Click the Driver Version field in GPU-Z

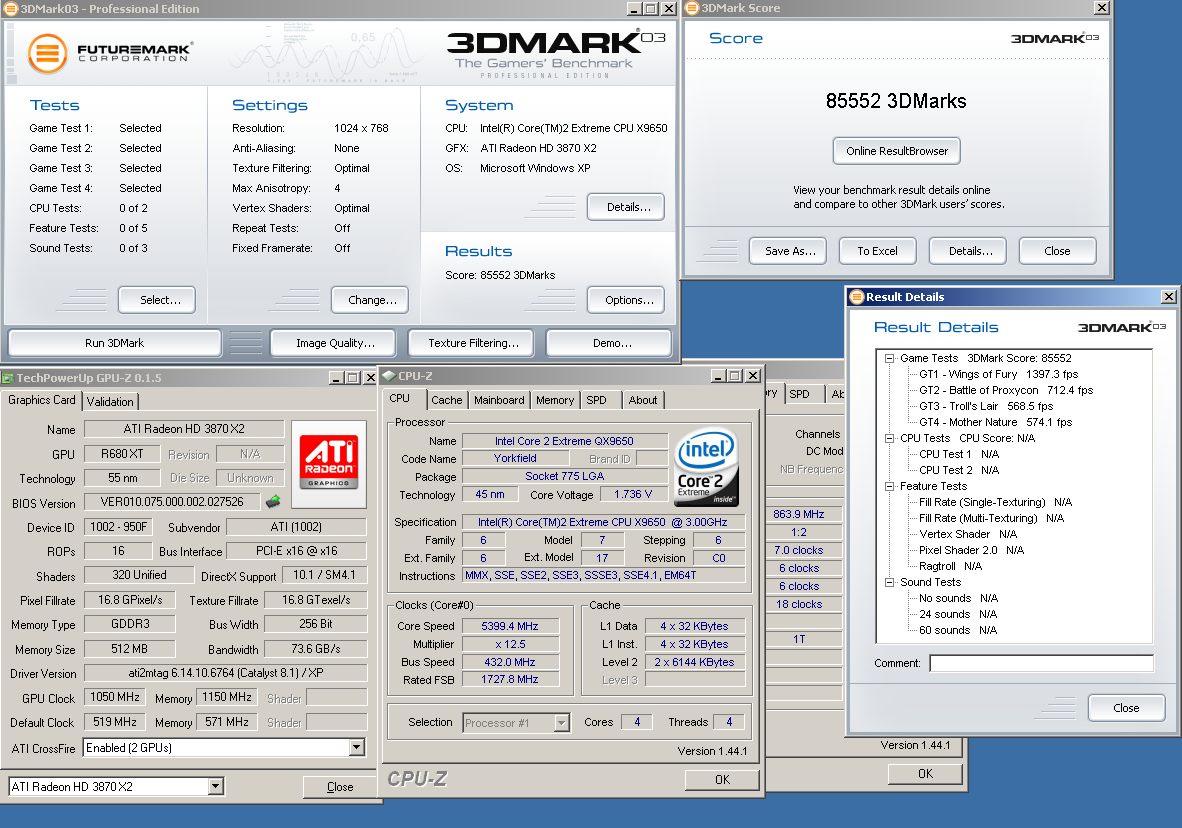[225, 673]
